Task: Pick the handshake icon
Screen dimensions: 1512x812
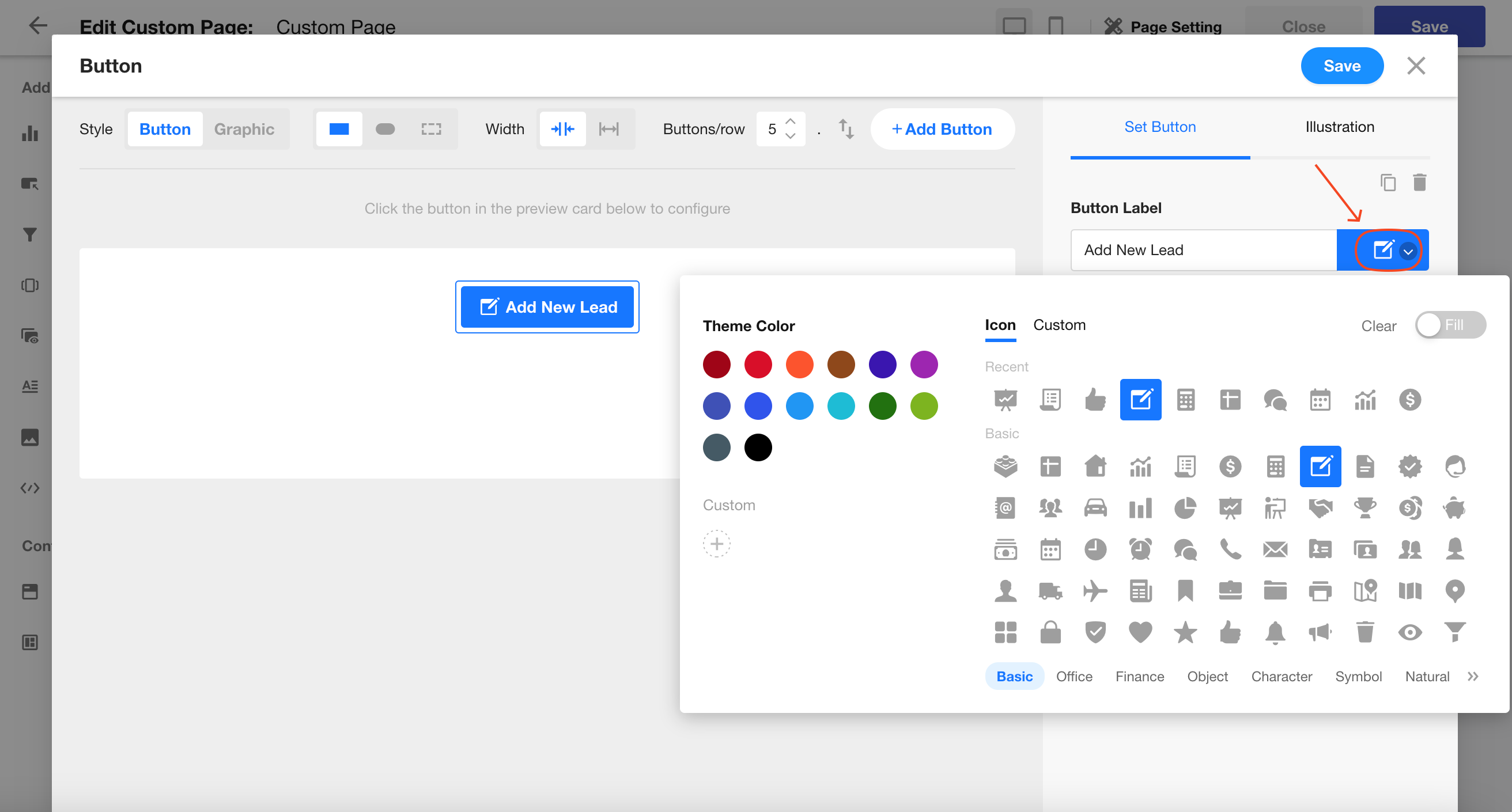Action: coord(1320,507)
